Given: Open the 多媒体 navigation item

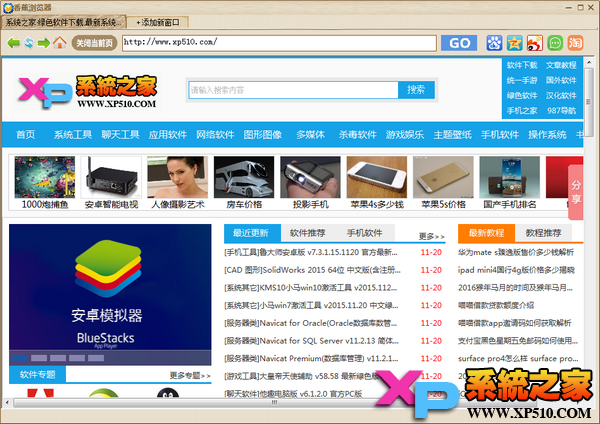Looking at the screenshot, I should (x=310, y=135).
